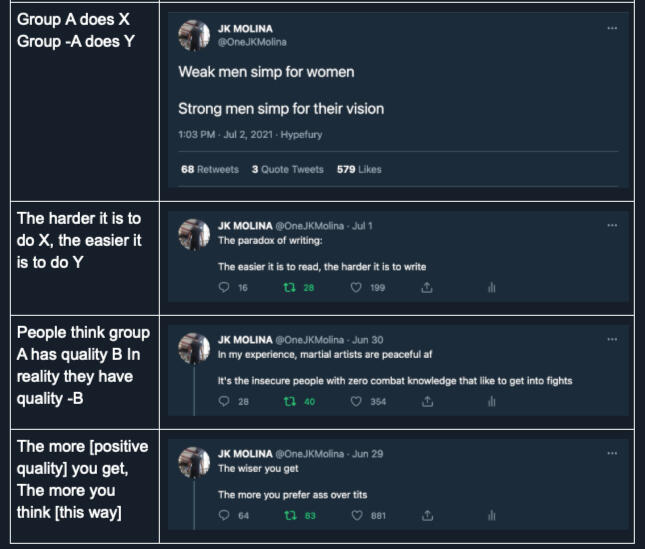Open three-dot menu on Jun 29 tweet

click(x=612, y=453)
